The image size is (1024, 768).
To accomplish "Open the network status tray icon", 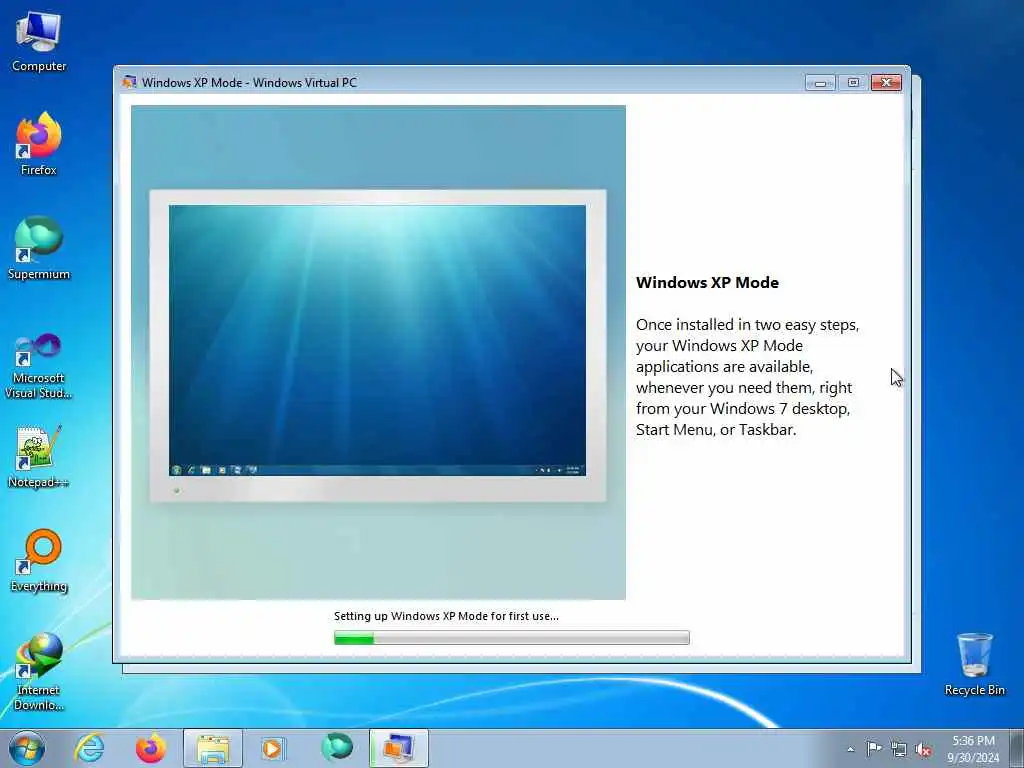I will [x=899, y=749].
